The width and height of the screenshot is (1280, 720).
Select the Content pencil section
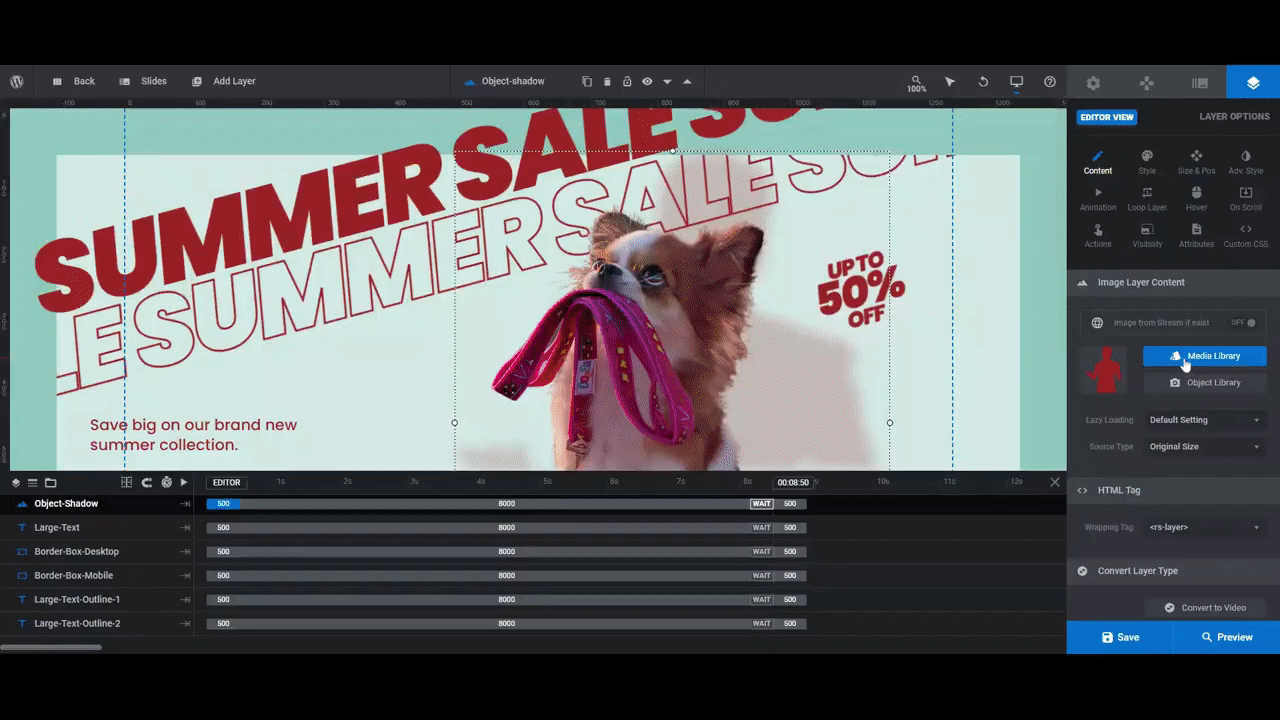point(1098,162)
